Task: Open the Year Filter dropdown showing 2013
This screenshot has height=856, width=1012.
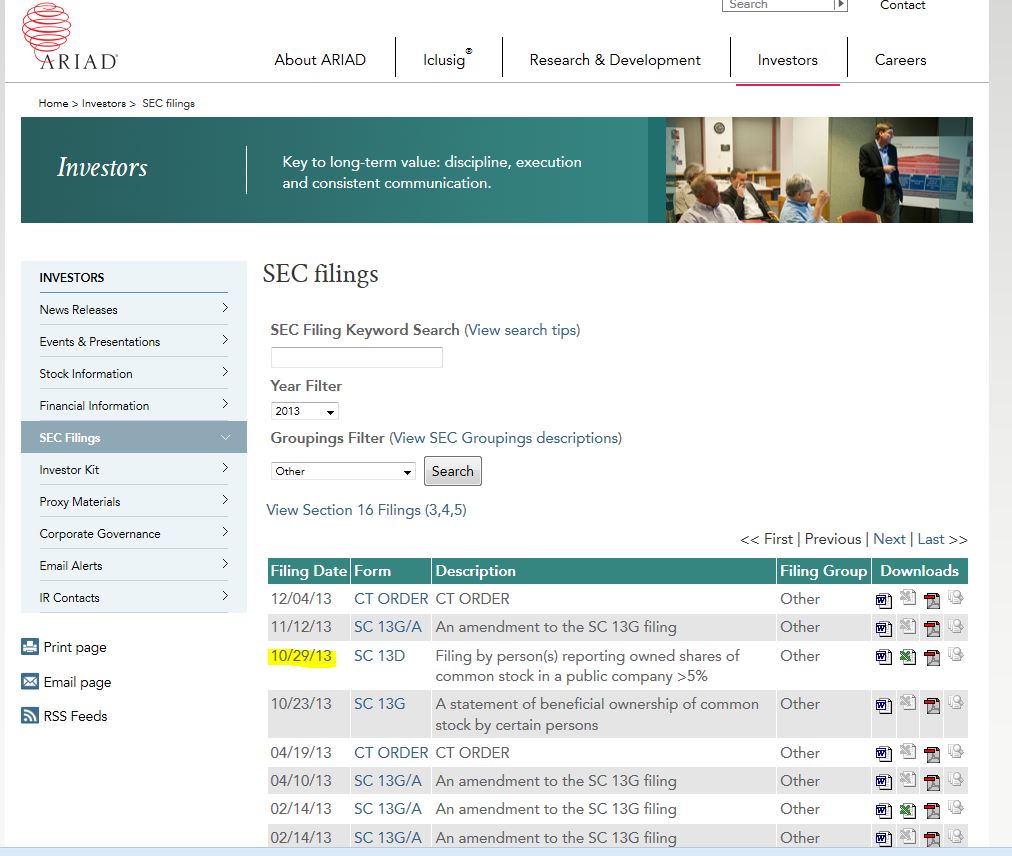Action: [305, 411]
